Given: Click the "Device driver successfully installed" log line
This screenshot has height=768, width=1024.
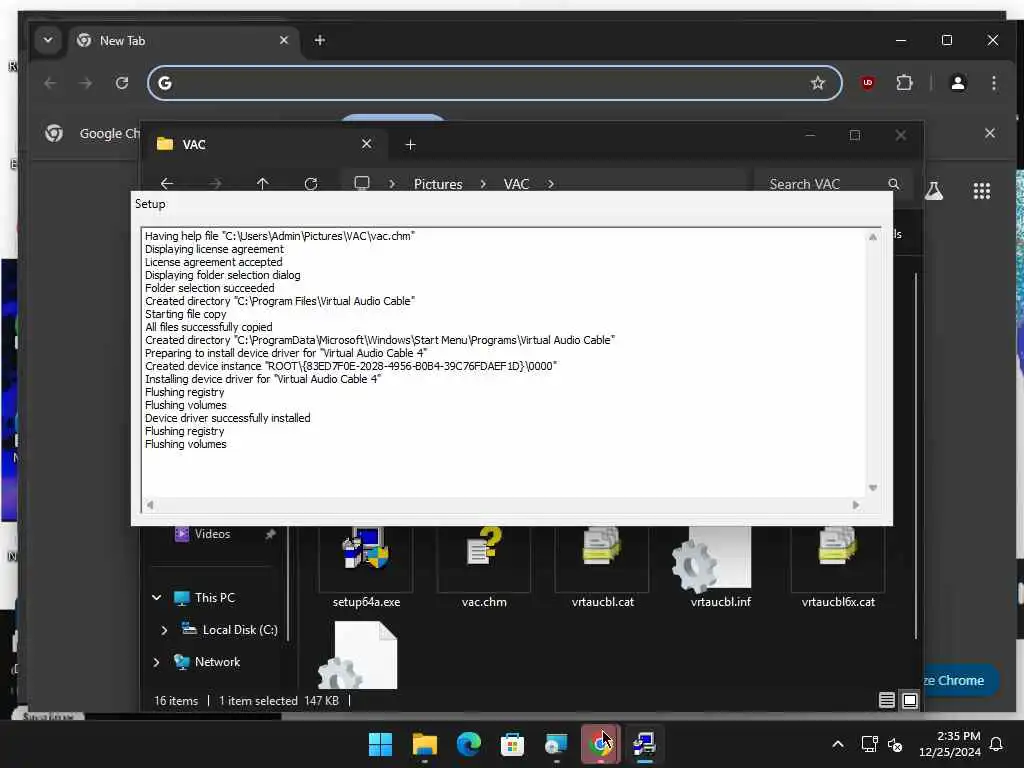Looking at the screenshot, I should coord(228,418).
